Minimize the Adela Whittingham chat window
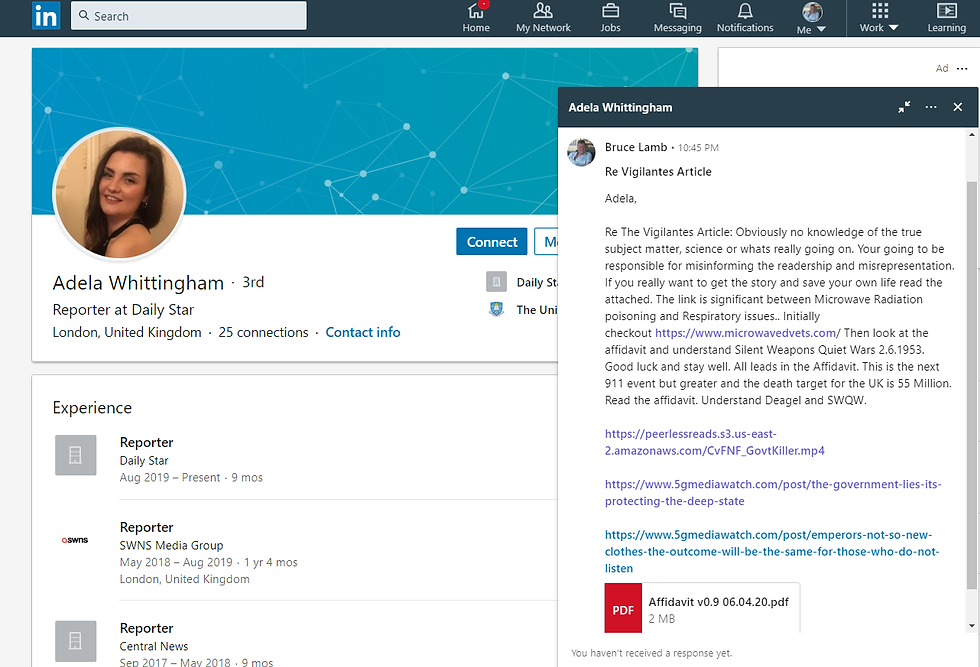This screenshot has height=667, width=980. 904,107
